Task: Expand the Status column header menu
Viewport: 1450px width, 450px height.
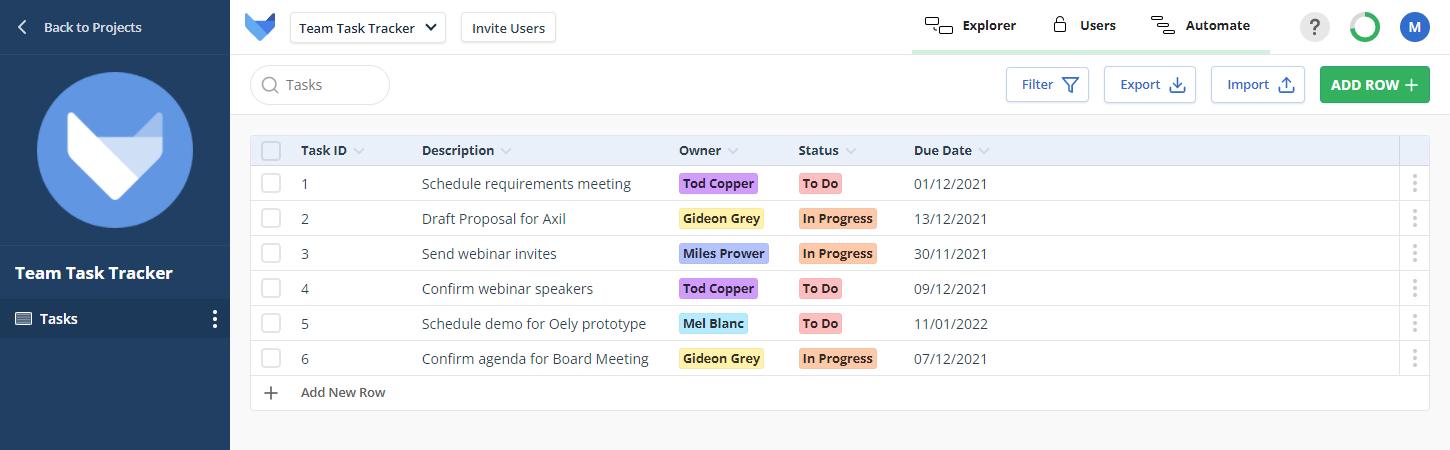Action: [x=851, y=151]
